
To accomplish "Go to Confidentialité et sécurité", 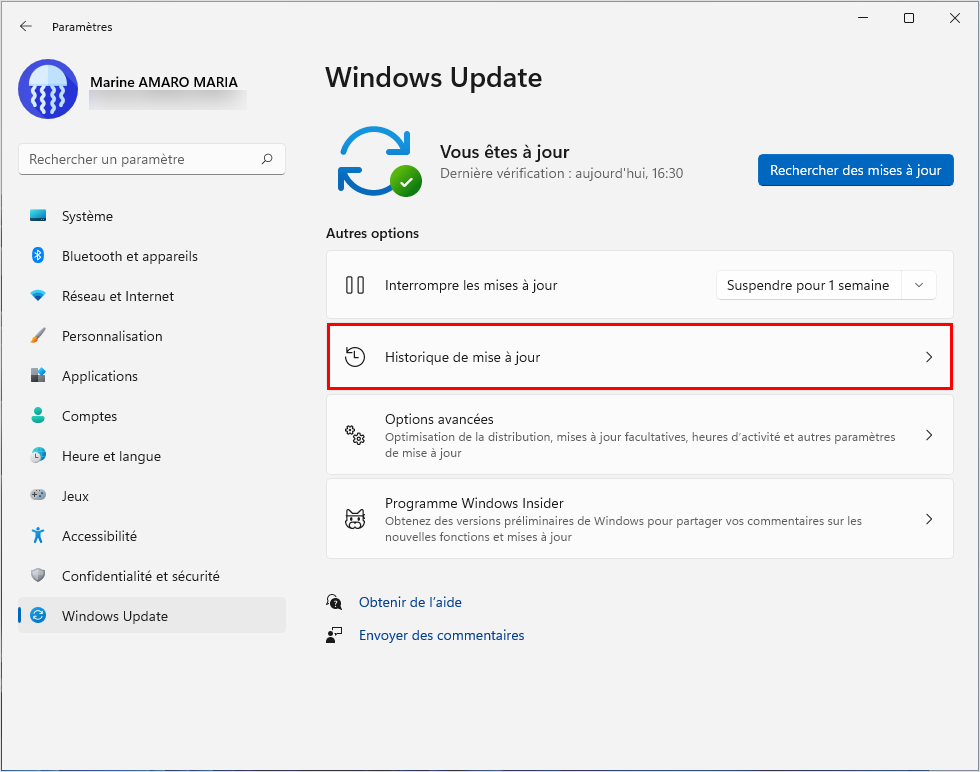I will (x=152, y=576).
